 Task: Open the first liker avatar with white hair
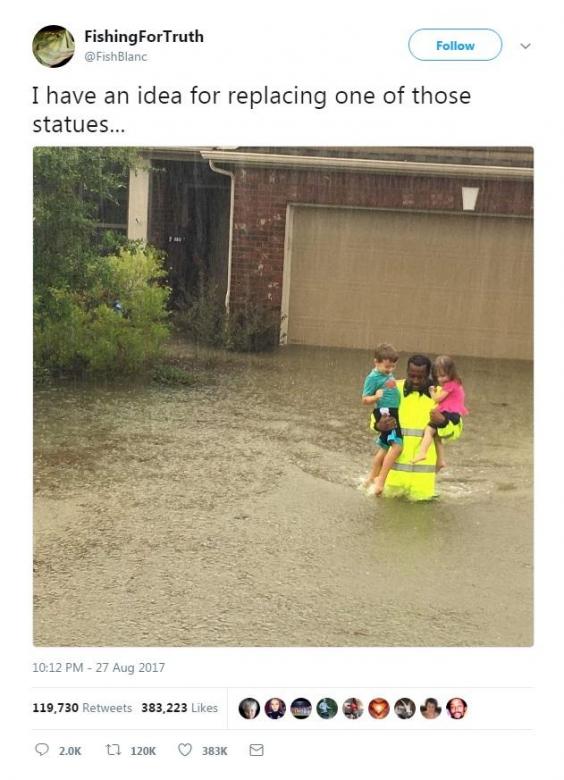click(x=249, y=708)
